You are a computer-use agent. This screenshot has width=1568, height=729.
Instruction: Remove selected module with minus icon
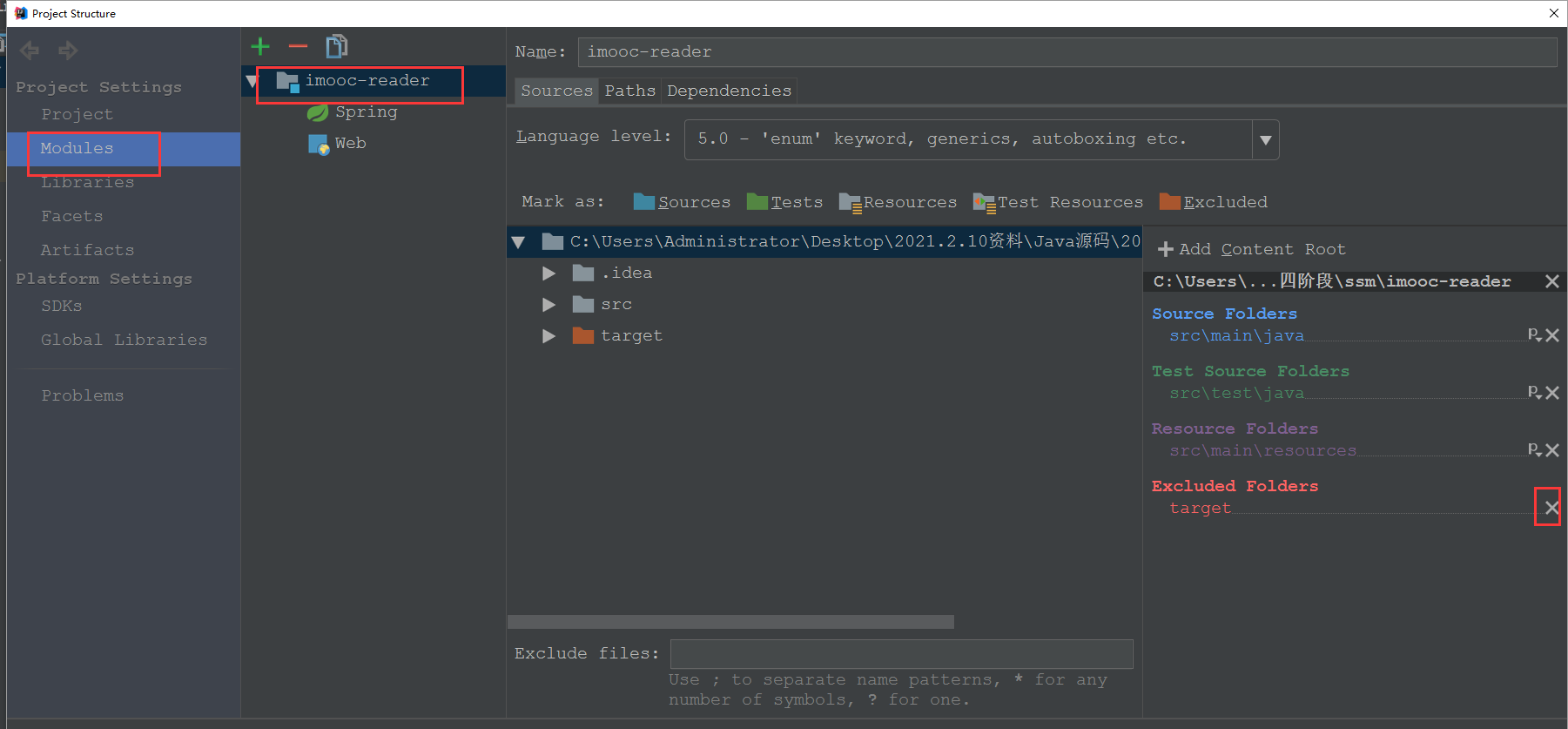298,46
